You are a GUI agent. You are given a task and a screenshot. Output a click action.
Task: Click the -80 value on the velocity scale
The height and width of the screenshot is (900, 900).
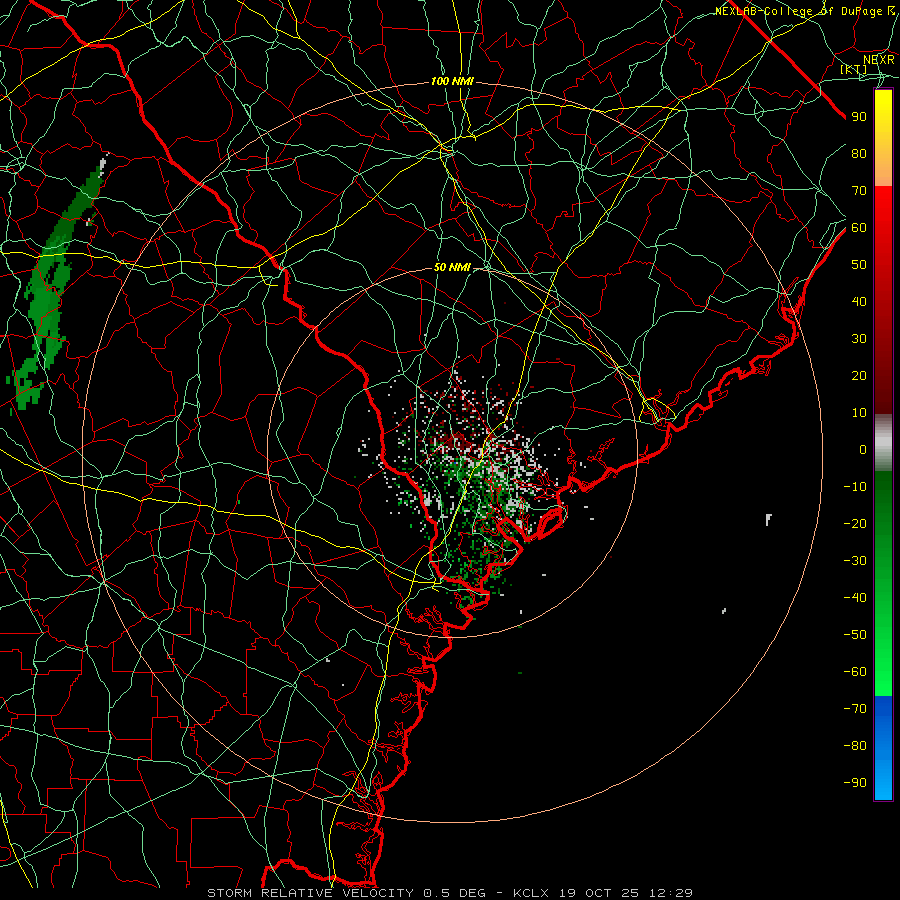[x=855, y=746]
